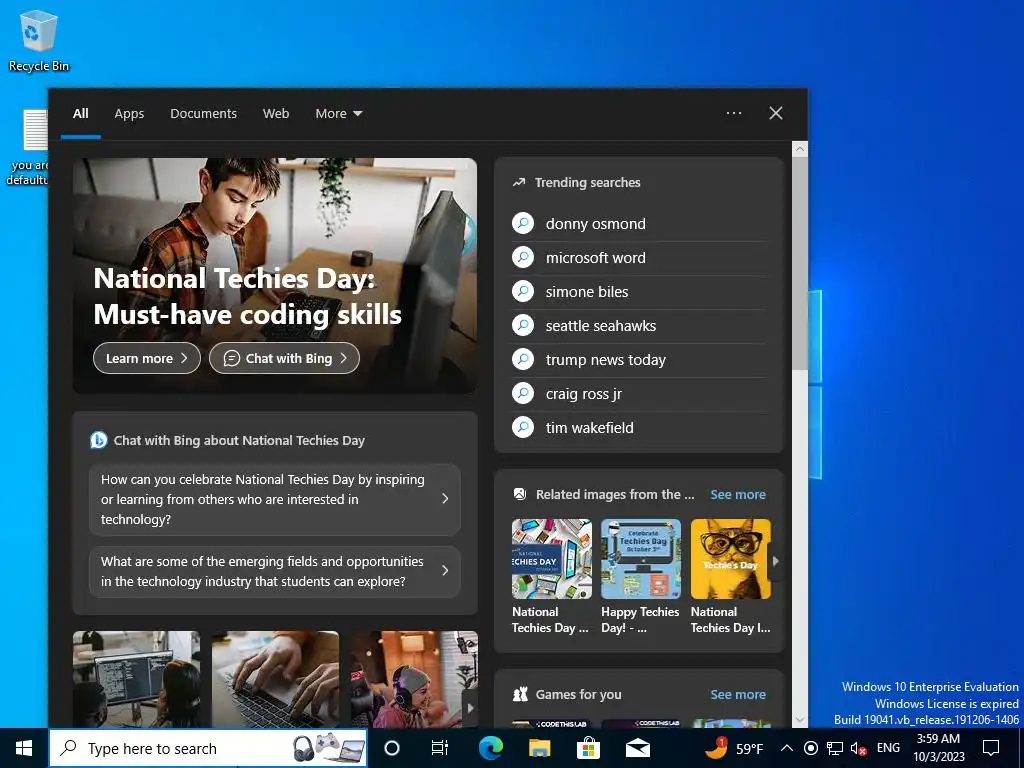Switch to the Web tab
The image size is (1024, 768).
pyautogui.click(x=276, y=114)
